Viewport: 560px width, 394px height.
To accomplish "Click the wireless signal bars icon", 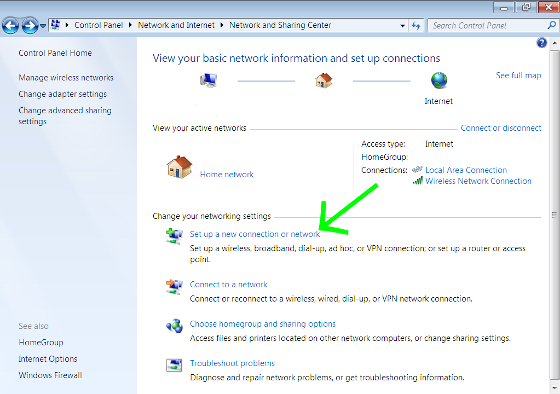I will (x=418, y=181).
